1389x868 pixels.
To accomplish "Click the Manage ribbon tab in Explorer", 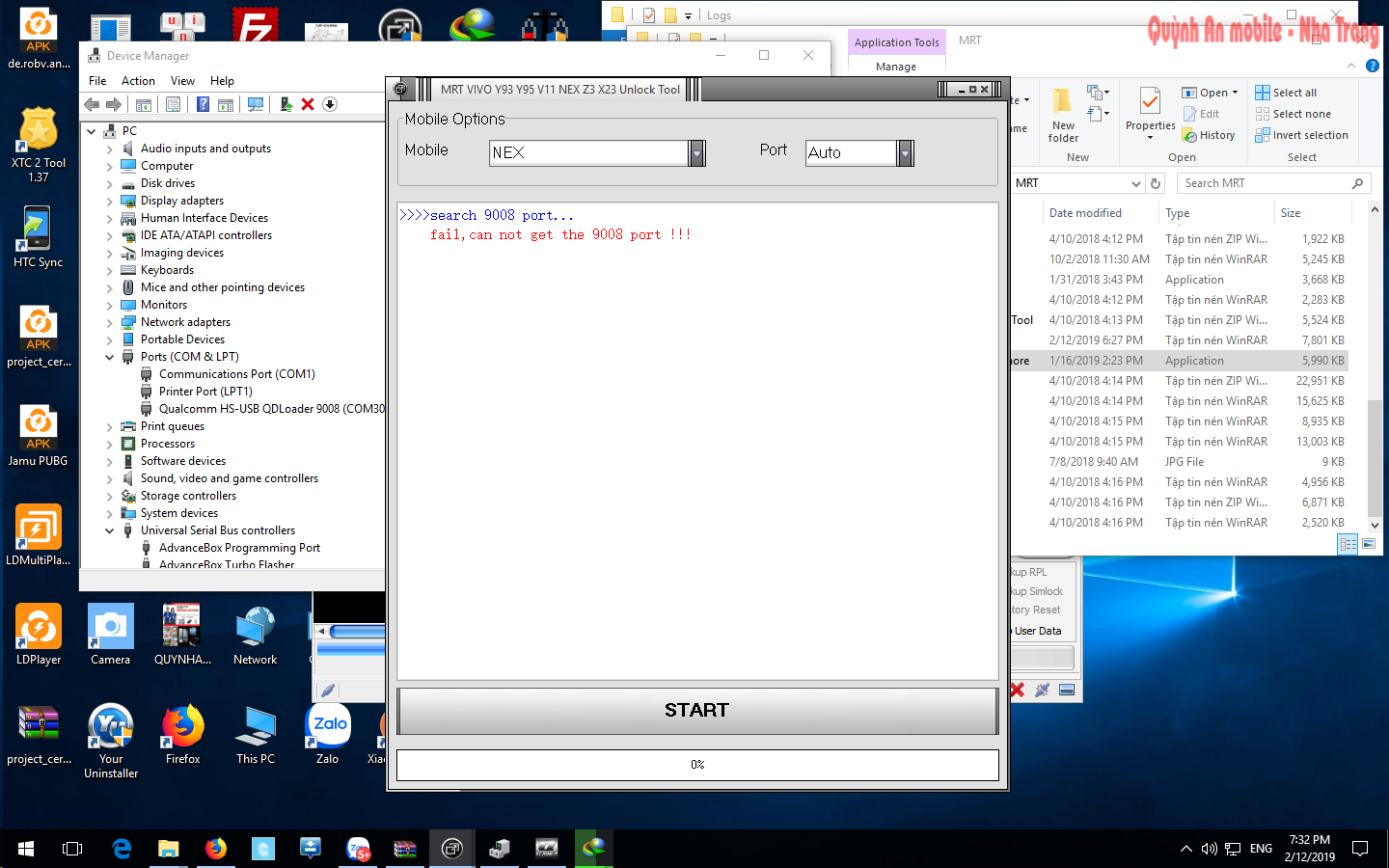I will point(896,67).
